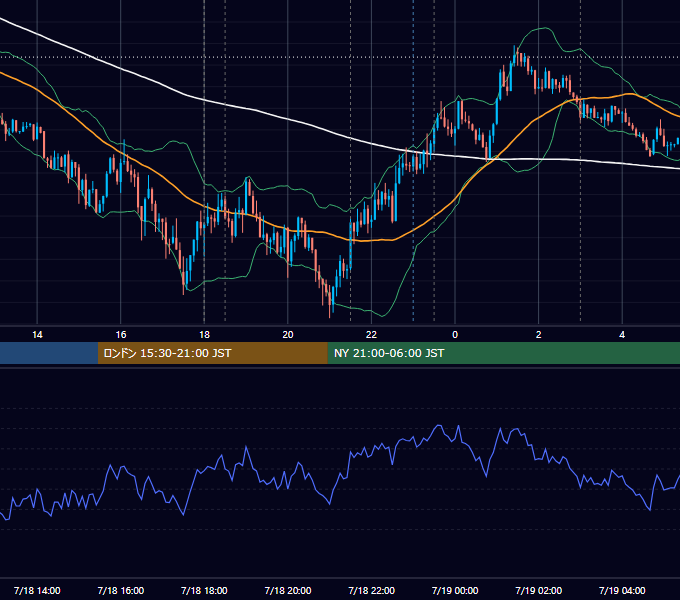This screenshot has width=680, height=600.
Task: Click the 7/18 16:00 time label
Action: pyautogui.click(x=121, y=590)
